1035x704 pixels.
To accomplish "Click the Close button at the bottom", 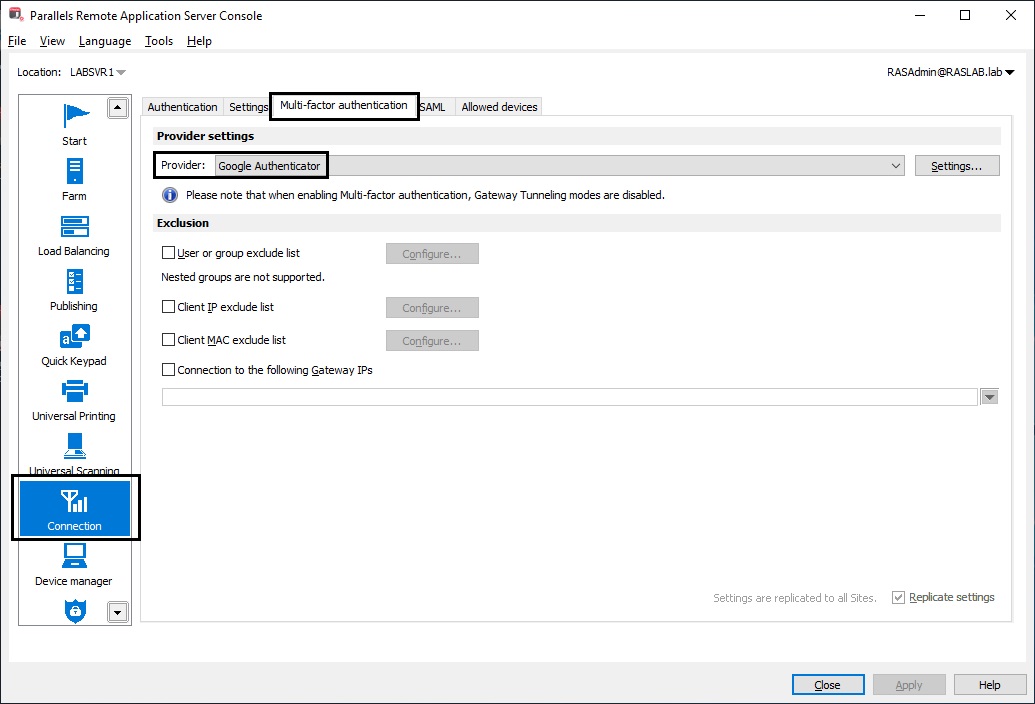I will click(x=828, y=685).
